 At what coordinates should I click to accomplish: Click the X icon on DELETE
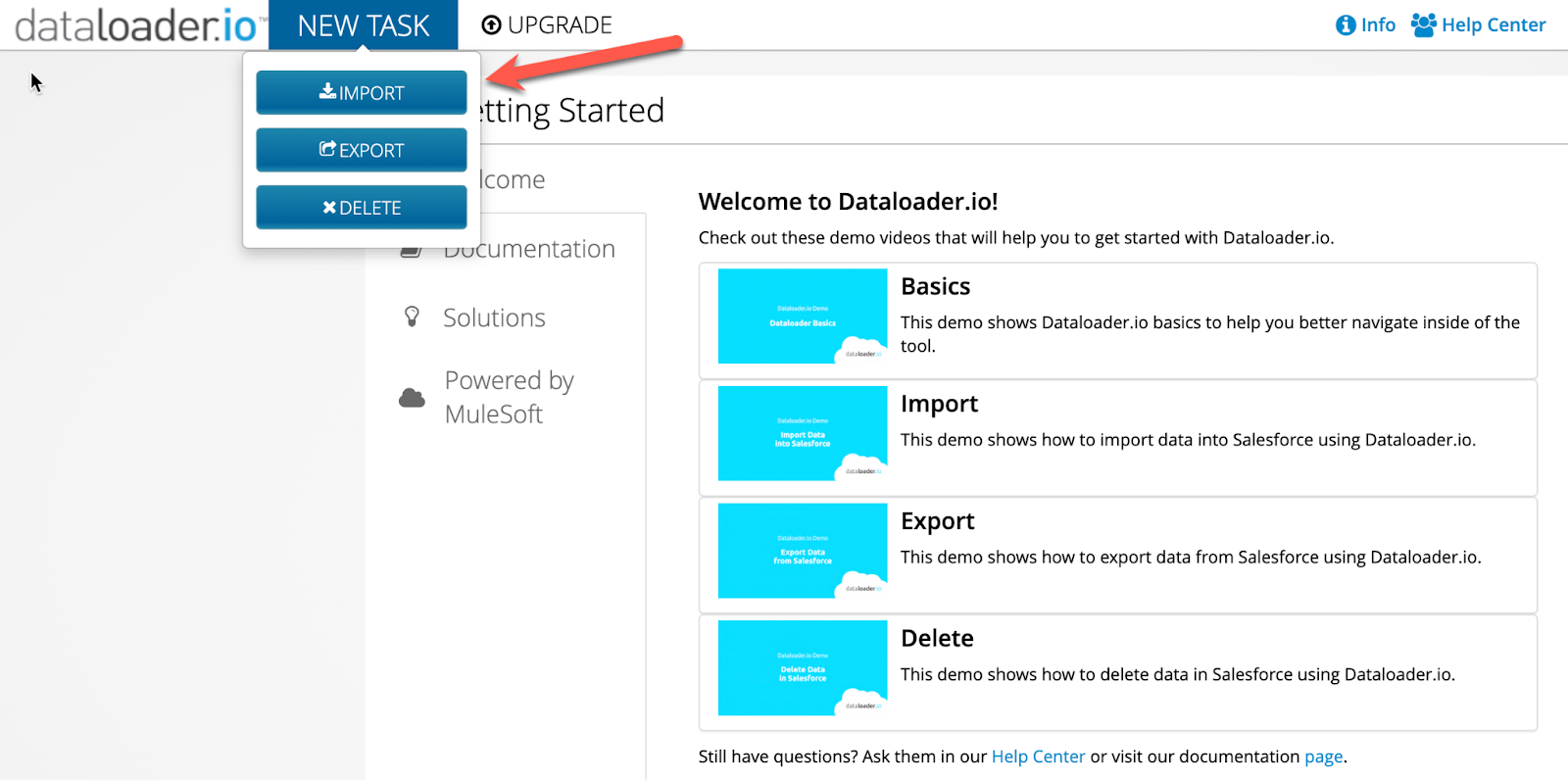(329, 207)
